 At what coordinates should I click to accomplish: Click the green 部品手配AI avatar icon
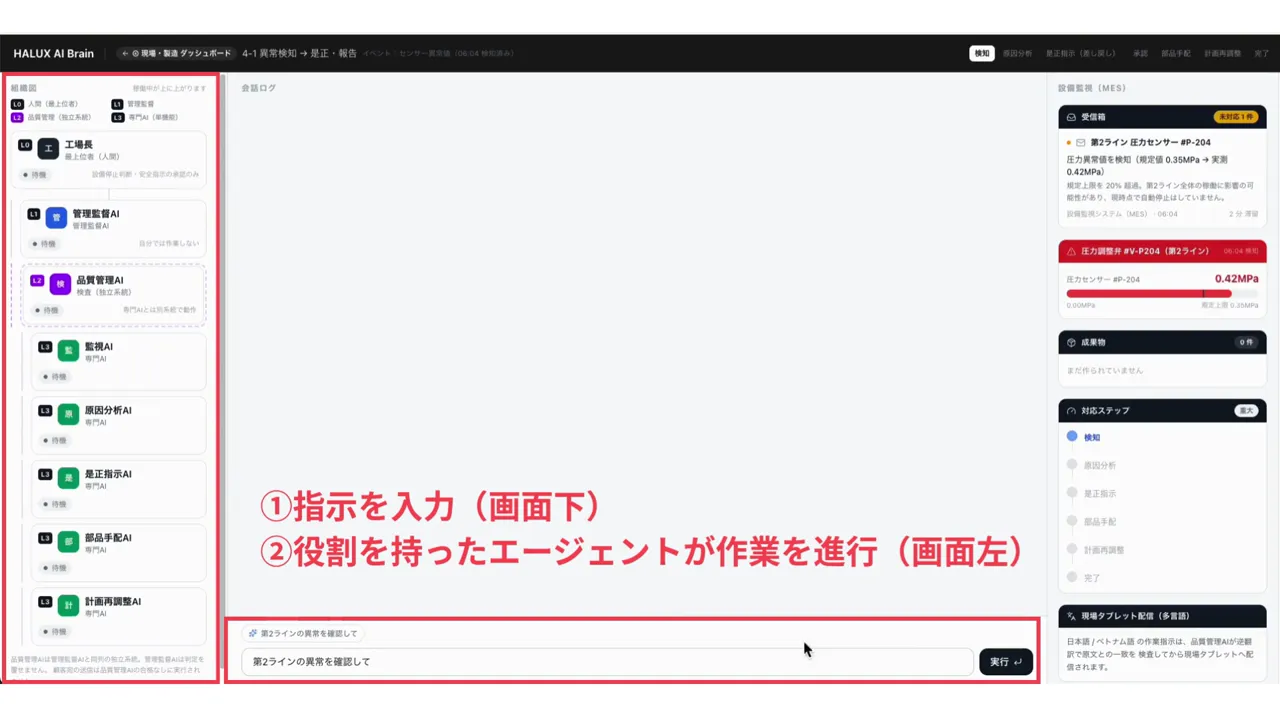(x=68, y=542)
